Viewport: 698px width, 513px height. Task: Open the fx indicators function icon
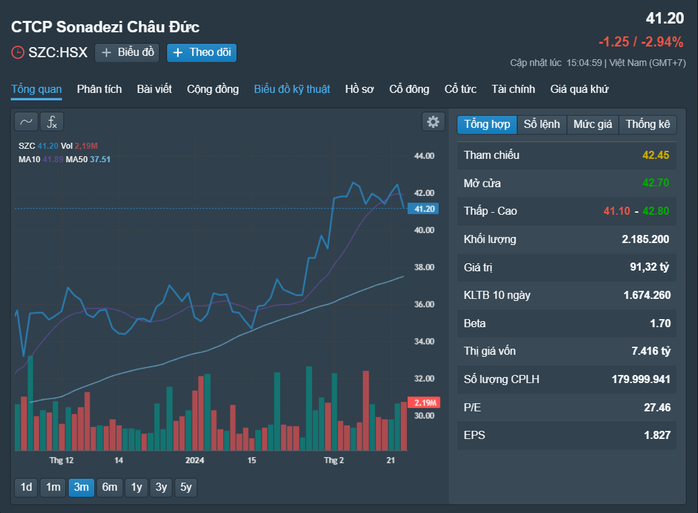click(52, 122)
